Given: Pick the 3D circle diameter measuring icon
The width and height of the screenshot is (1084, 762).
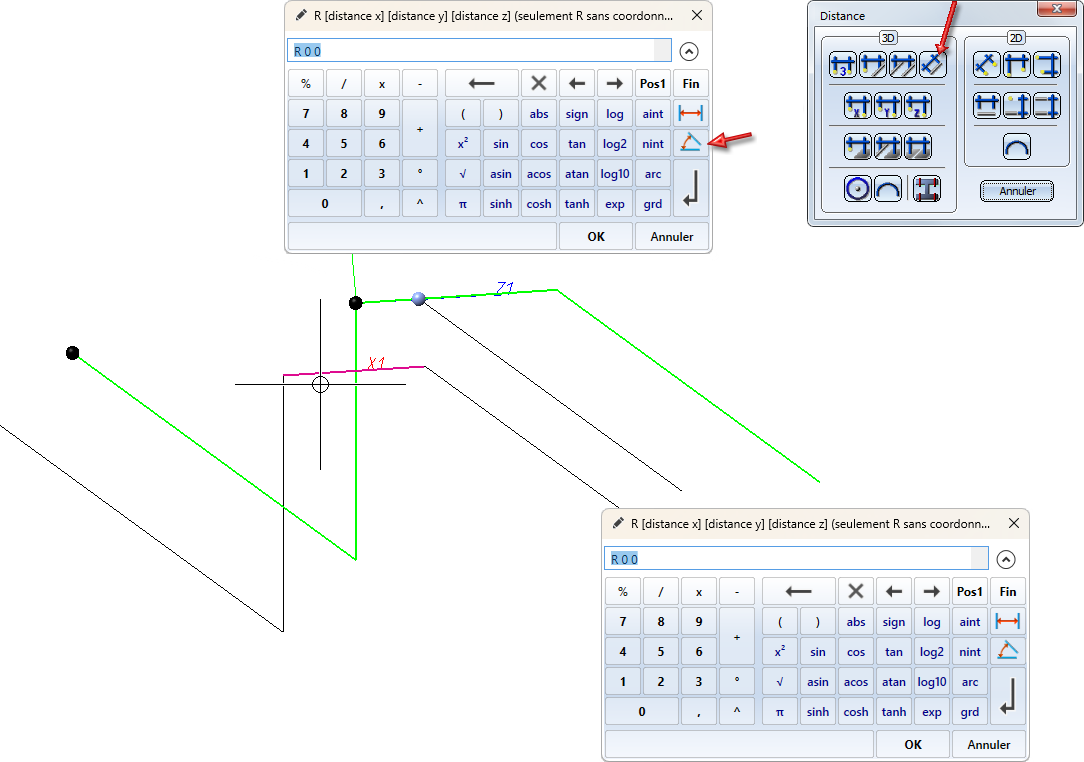Looking at the screenshot, I should [x=858, y=189].
